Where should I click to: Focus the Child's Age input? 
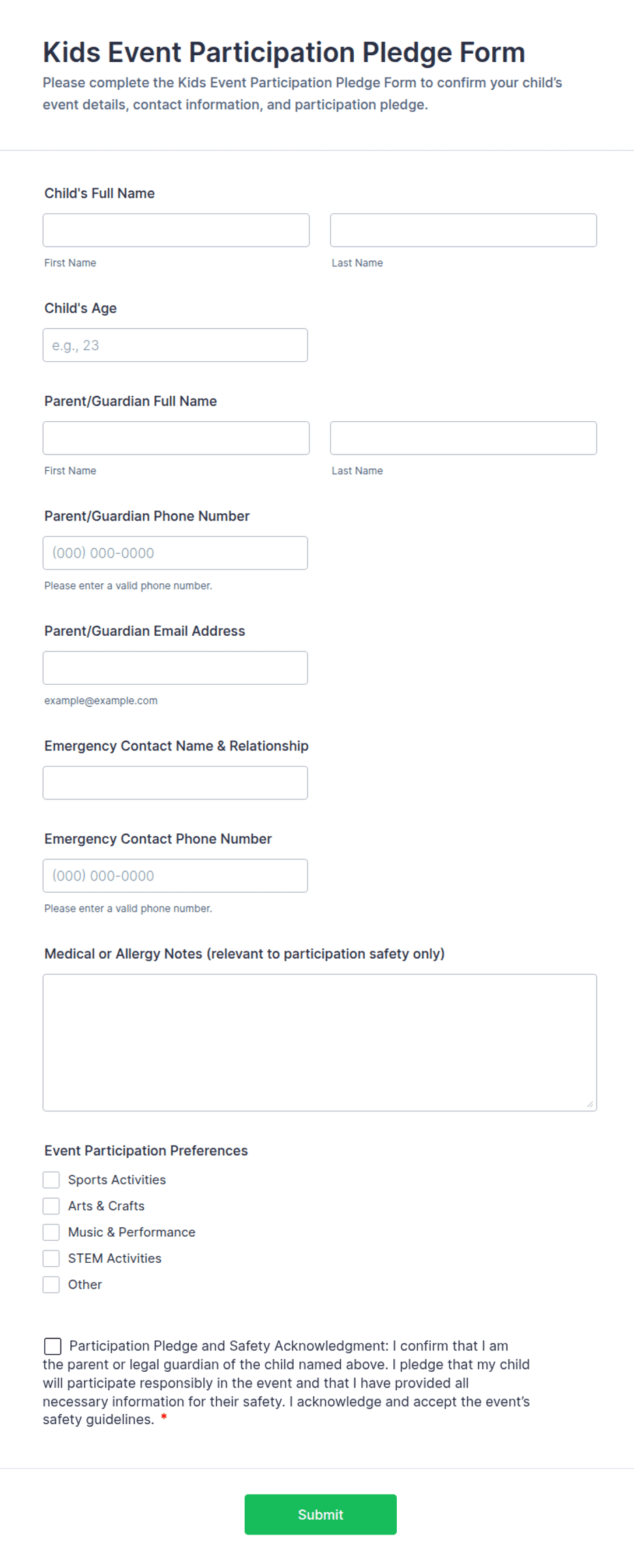pos(175,345)
